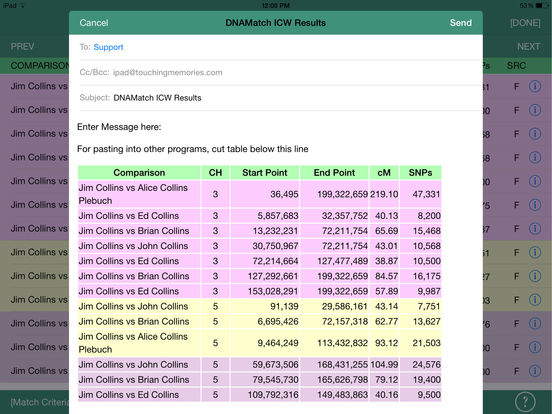
Task: Go to NEXT results page
Action: pyautogui.click(x=528, y=46)
